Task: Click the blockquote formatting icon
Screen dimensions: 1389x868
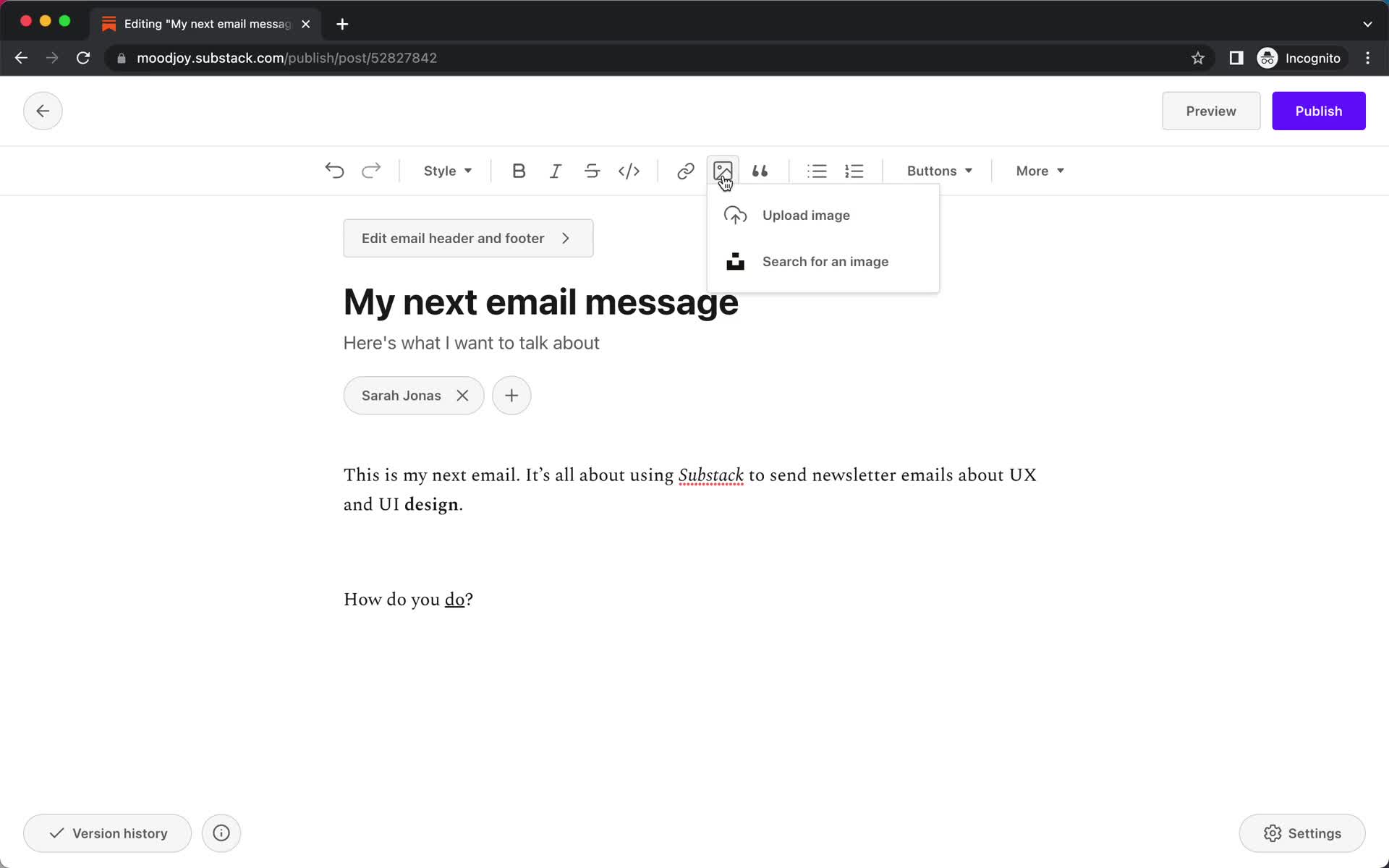Action: coord(760,171)
